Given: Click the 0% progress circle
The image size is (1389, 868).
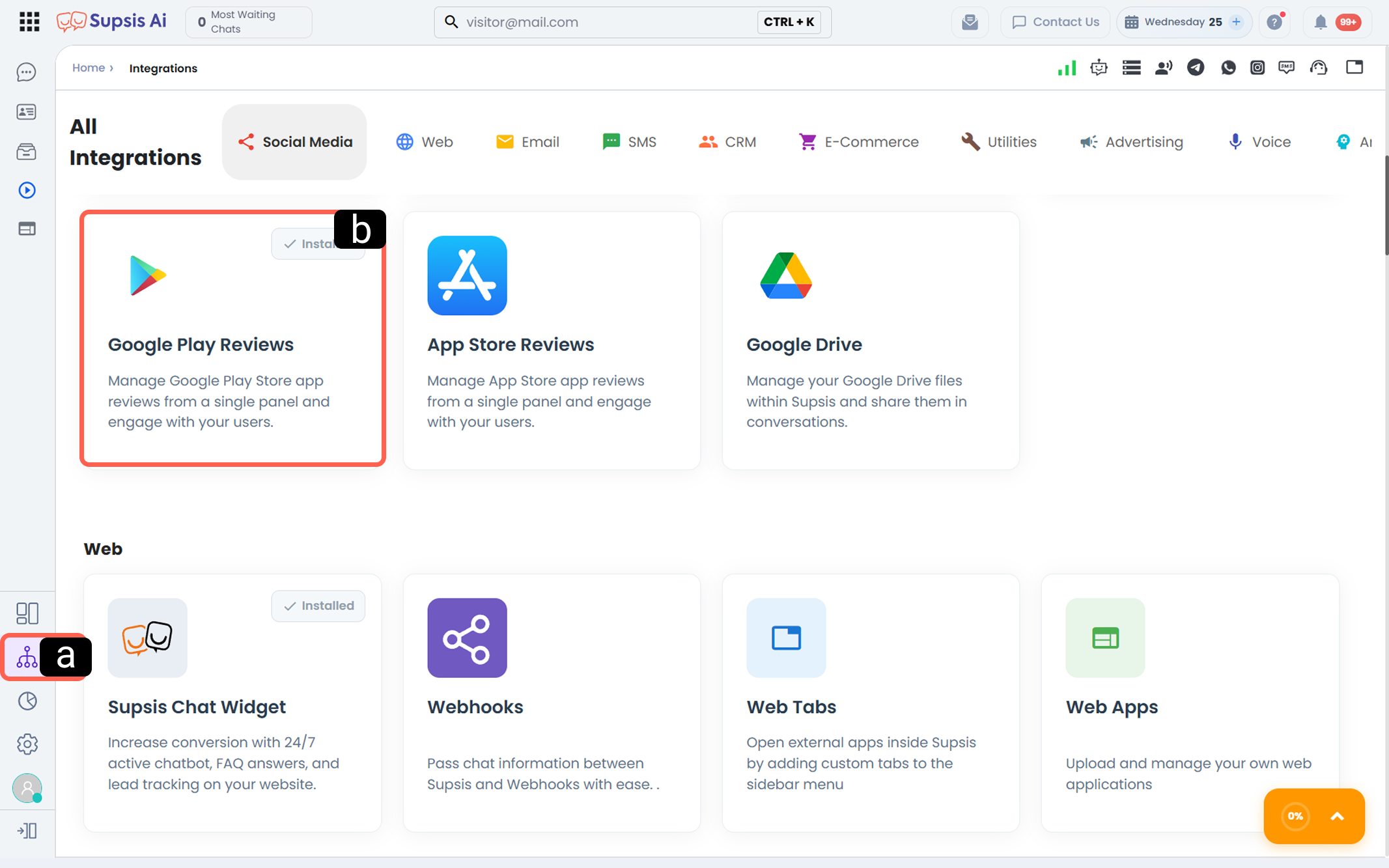Looking at the screenshot, I should tap(1295, 817).
